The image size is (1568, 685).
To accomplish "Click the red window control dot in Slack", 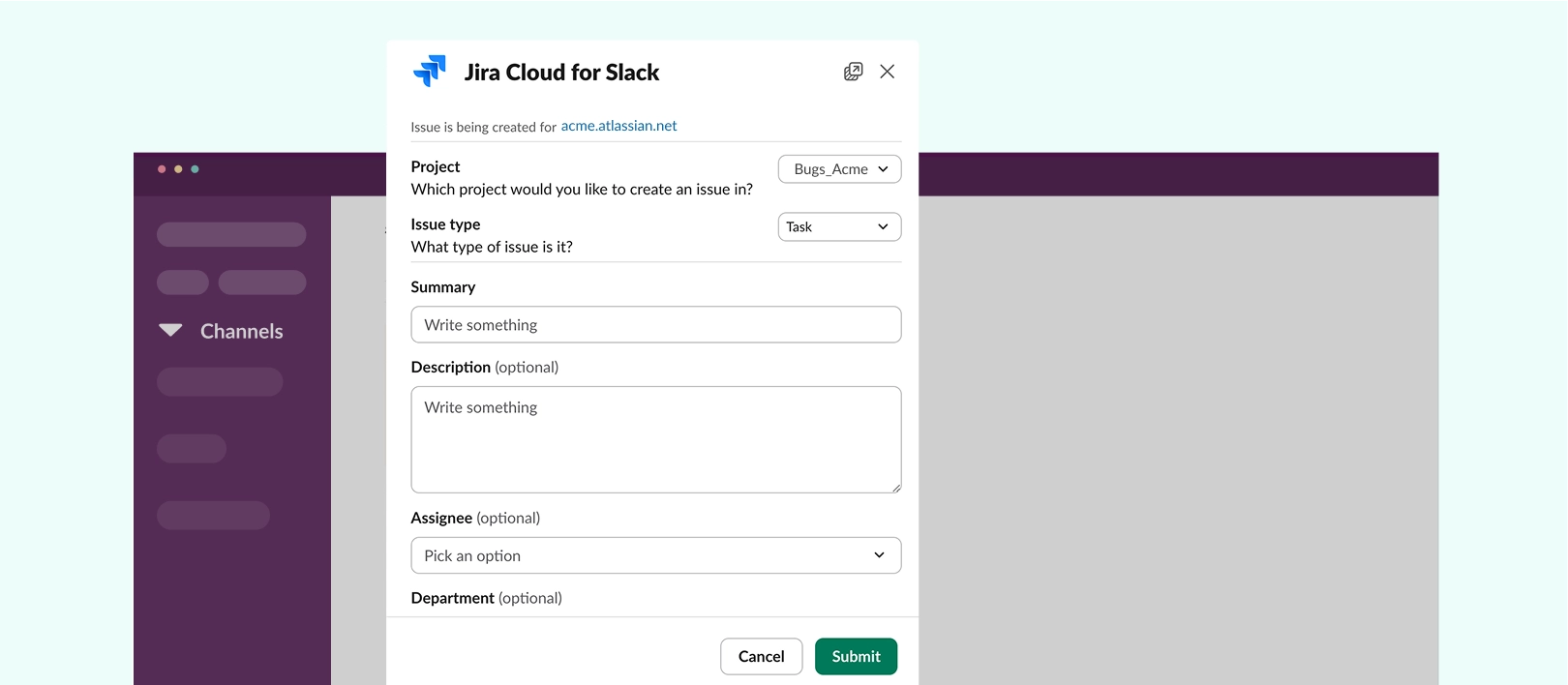I will [x=162, y=169].
